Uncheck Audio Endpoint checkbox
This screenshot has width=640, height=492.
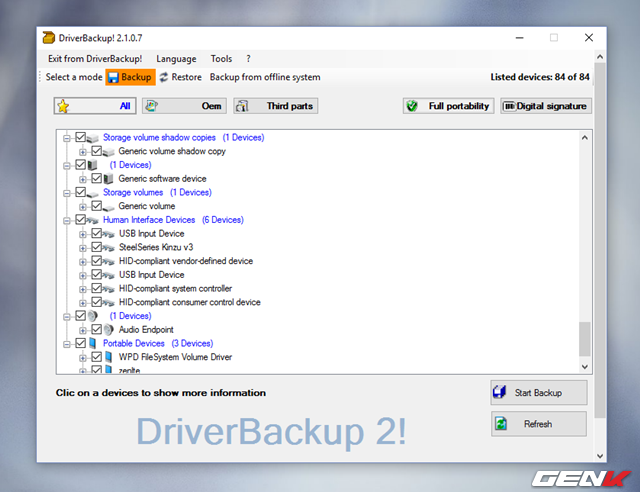(x=96, y=329)
